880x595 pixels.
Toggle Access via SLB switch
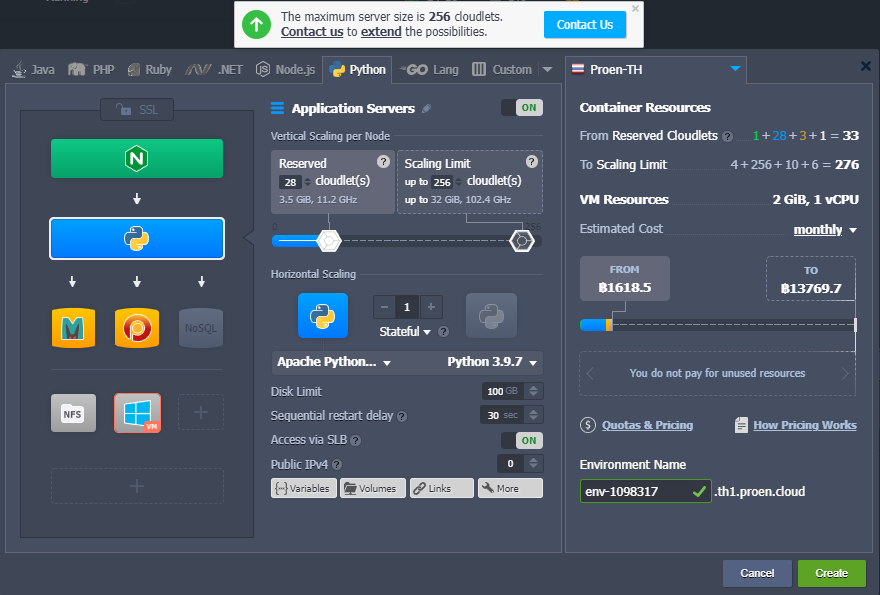click(522, 441)
